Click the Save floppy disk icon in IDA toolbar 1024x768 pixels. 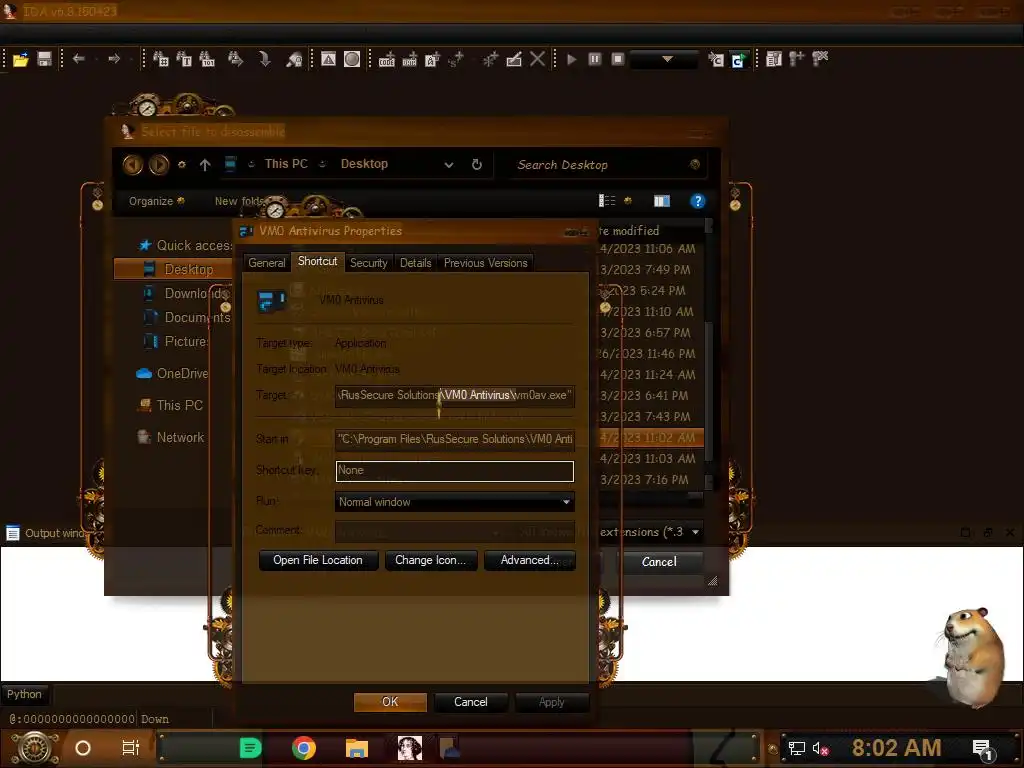tap(44, 59)
